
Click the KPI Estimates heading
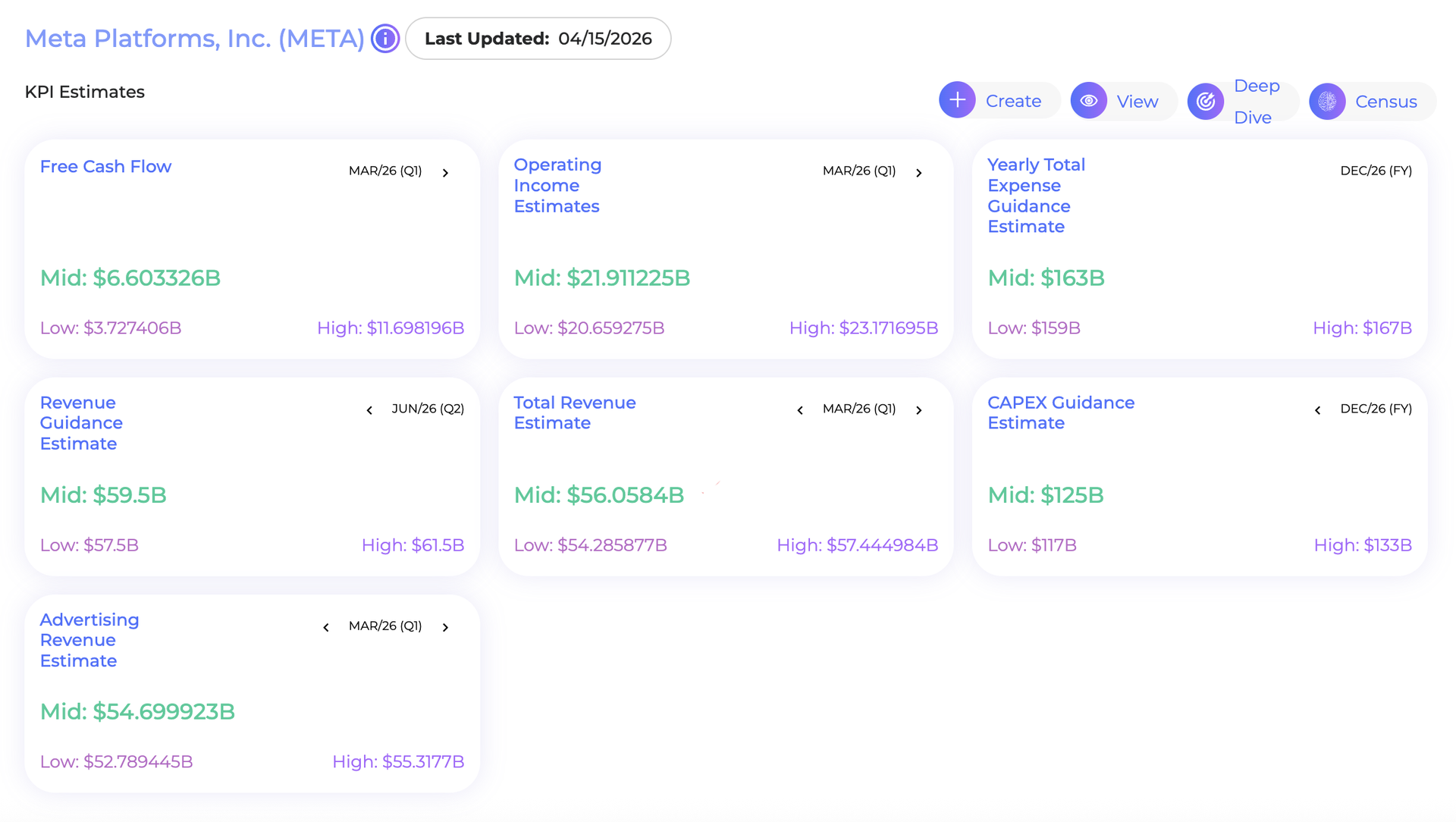(x=85, y=92)
